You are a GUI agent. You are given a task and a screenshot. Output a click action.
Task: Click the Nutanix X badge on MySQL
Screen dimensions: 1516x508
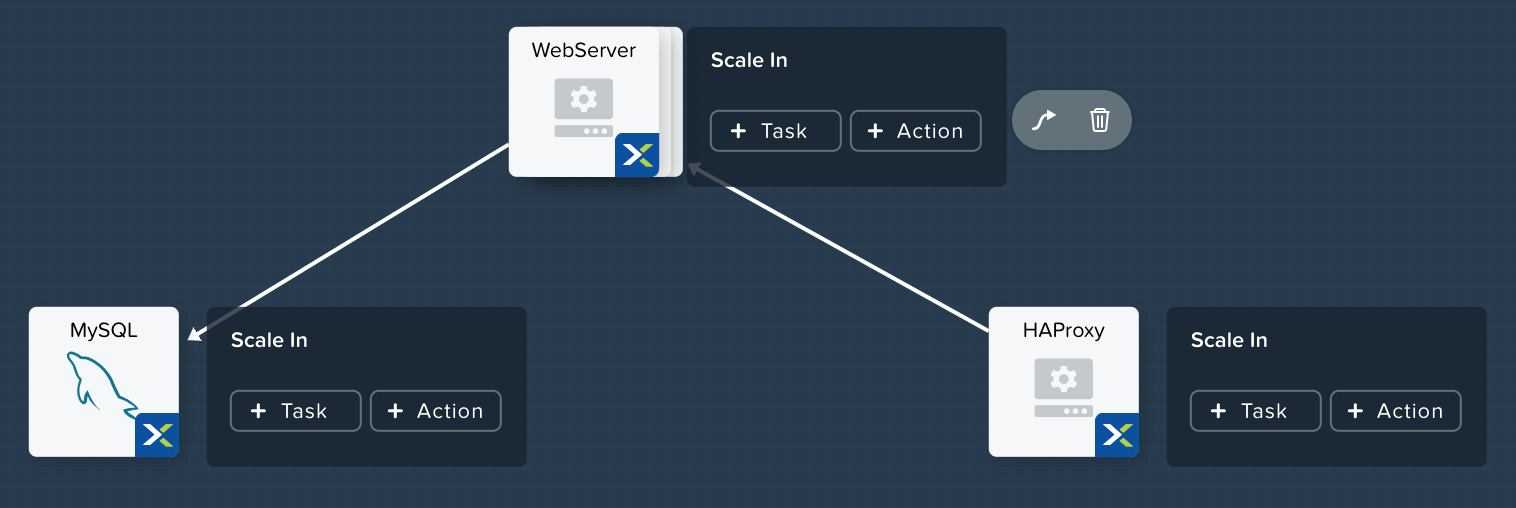pos(157,435)
